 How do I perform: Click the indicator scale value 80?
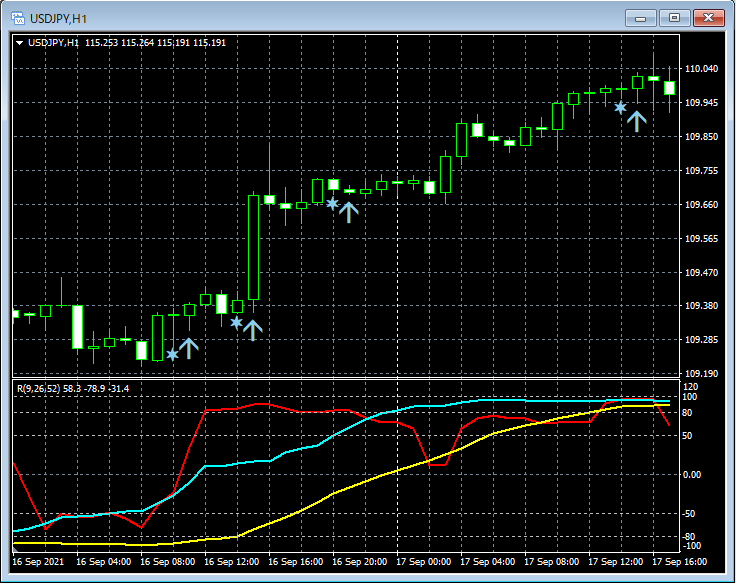[x=687, y=413]
